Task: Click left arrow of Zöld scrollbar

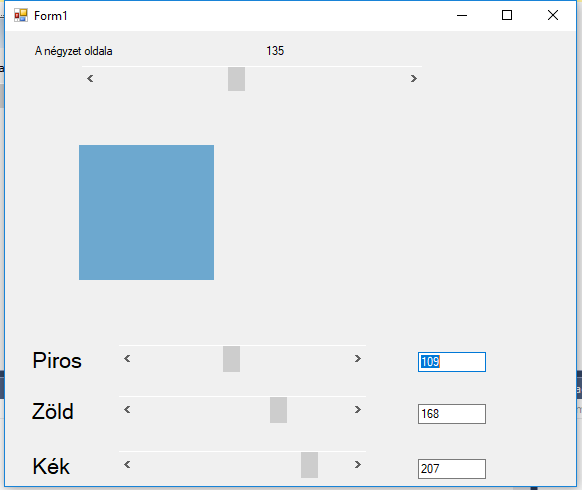Action: coord(127,410)
